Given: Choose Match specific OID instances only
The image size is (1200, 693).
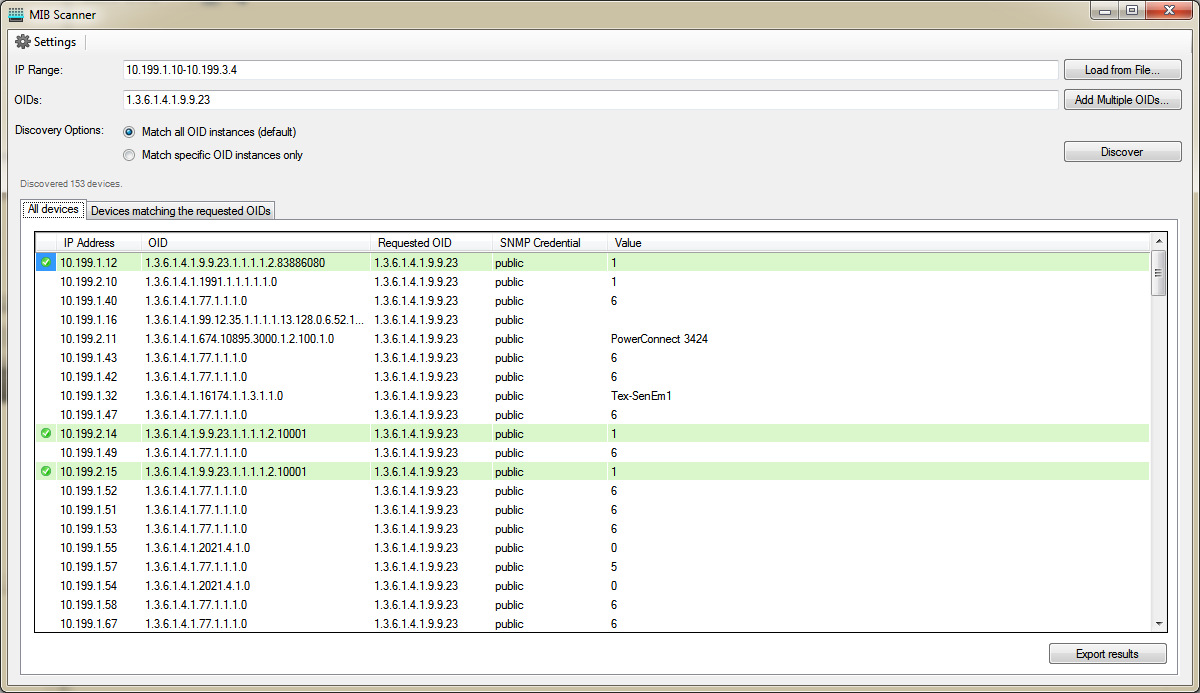Looking at the screenshot, I should coord(128,155).
